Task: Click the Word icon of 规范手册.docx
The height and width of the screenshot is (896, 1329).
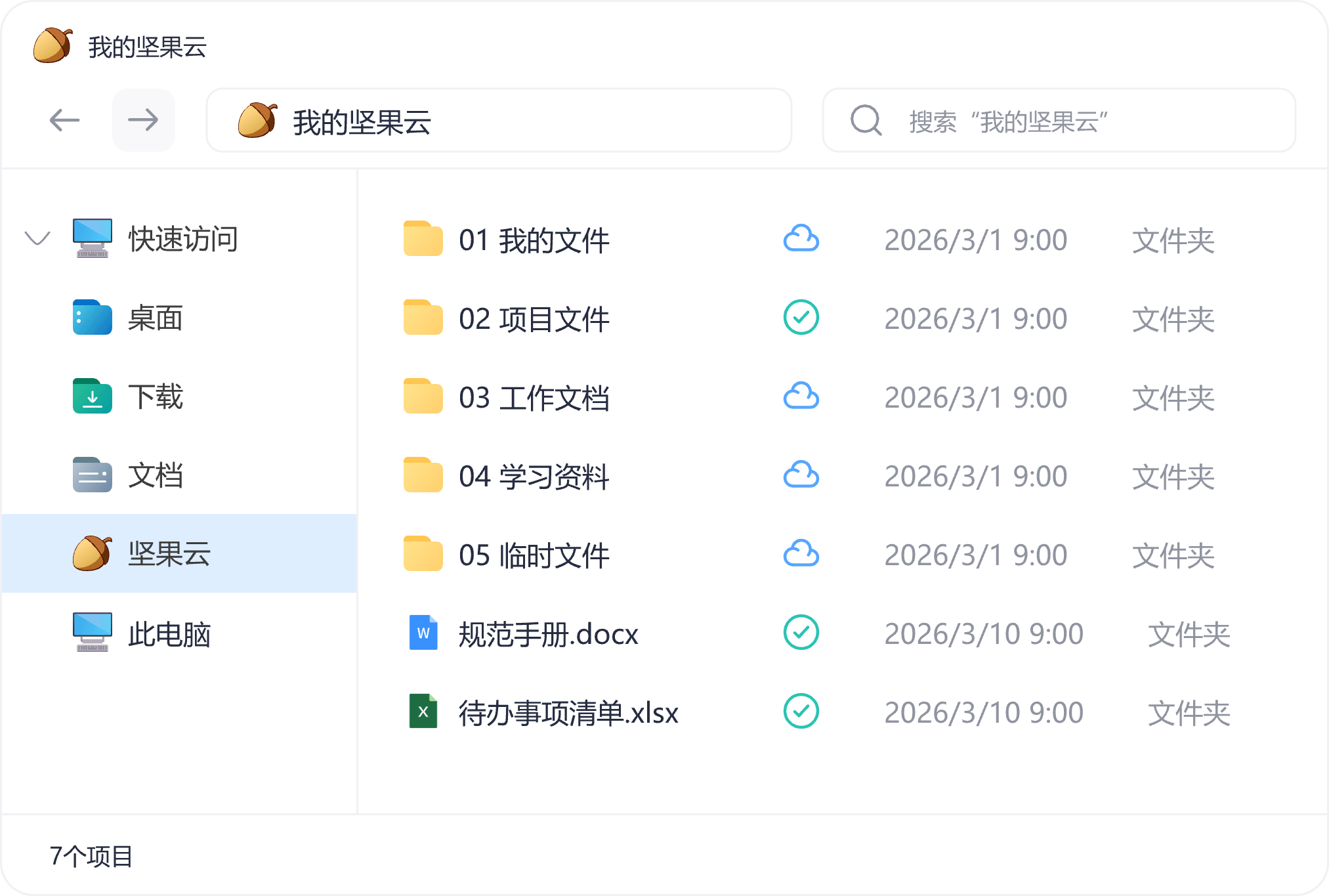Action: click(x=423, y=633)
